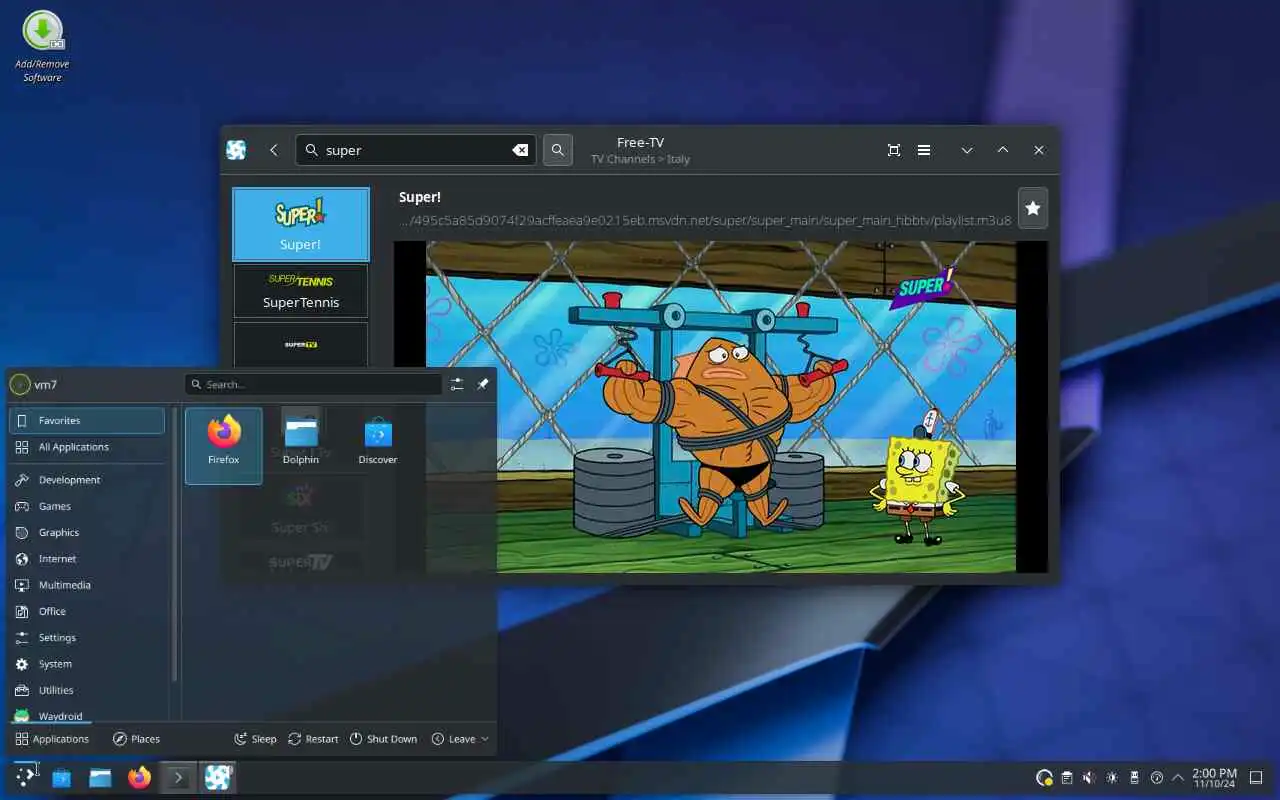Launch Firefox from launcher favorites
The image size is (1280, 800).
pyautogui.click(x=224, y=445)
